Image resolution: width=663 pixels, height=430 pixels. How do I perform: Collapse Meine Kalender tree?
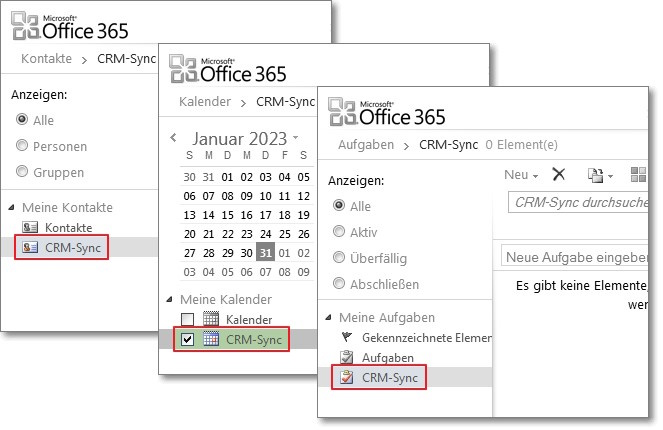coord(169,299)
